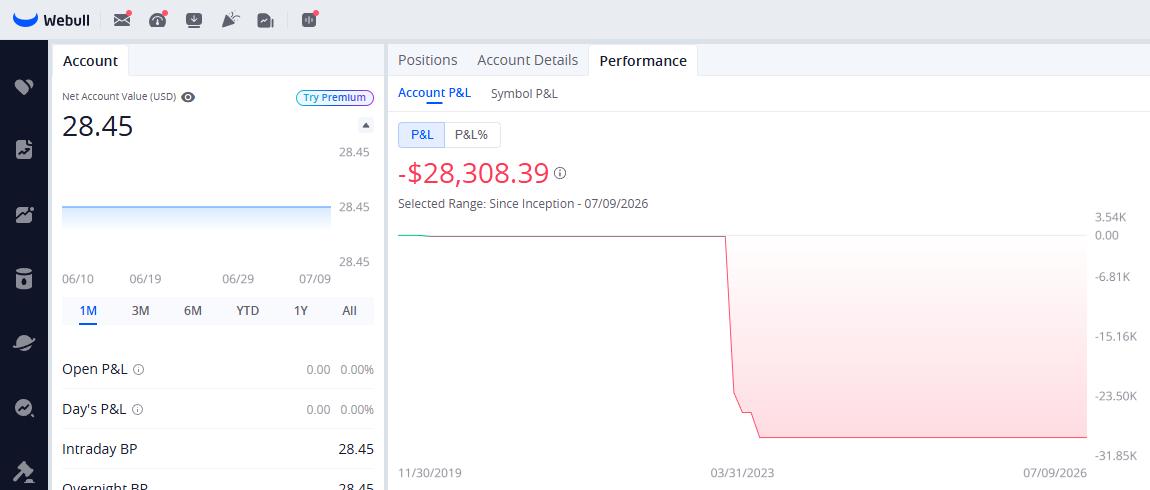
Task: Click the -$28,308.39 total P&L value
Action: [474, 173]
